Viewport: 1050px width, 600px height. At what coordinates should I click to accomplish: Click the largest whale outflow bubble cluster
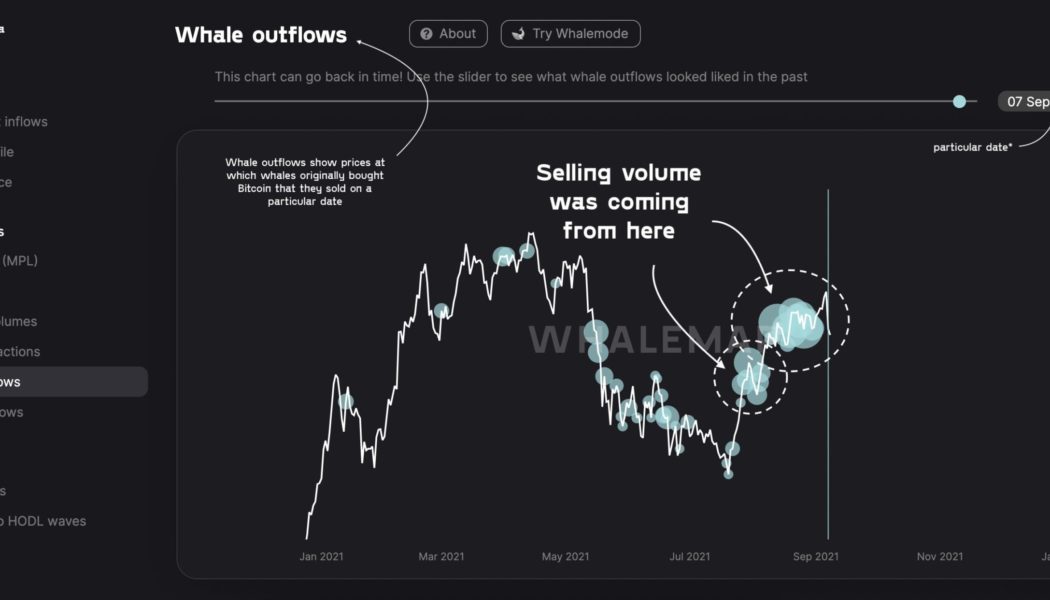coord(790,325)
